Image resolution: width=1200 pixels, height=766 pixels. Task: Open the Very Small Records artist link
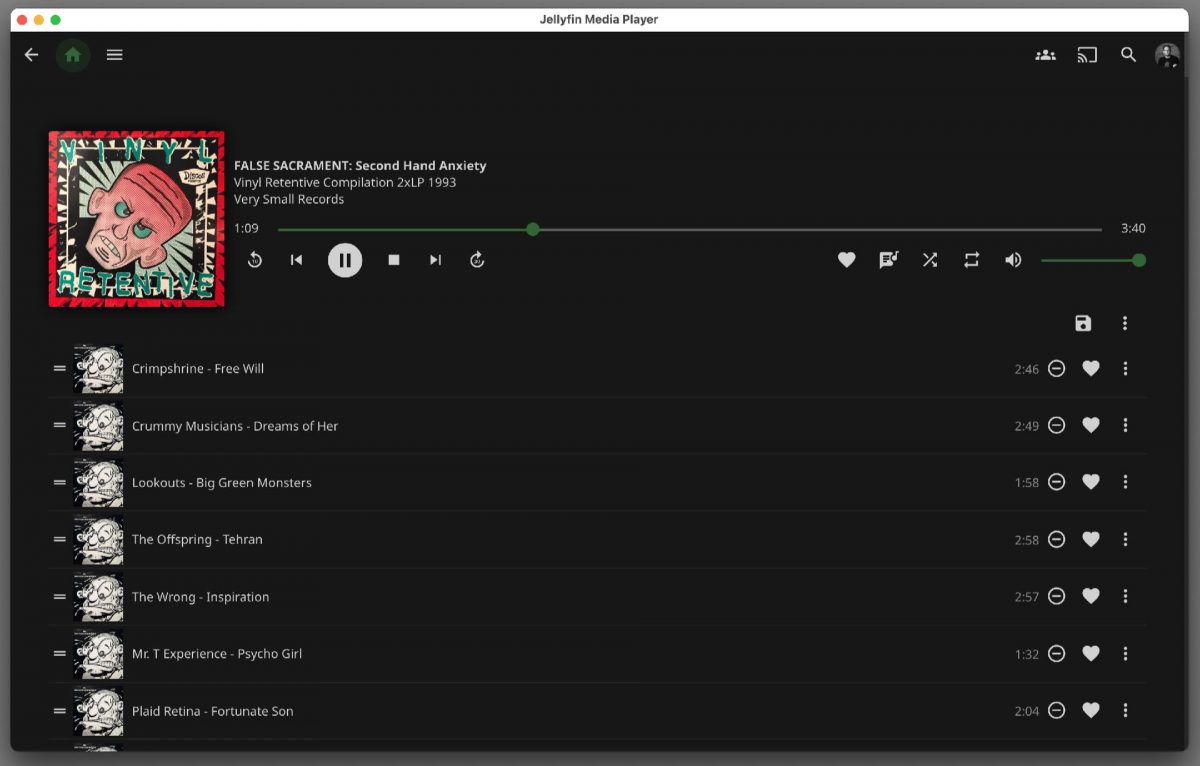click(x=289, y=199)
